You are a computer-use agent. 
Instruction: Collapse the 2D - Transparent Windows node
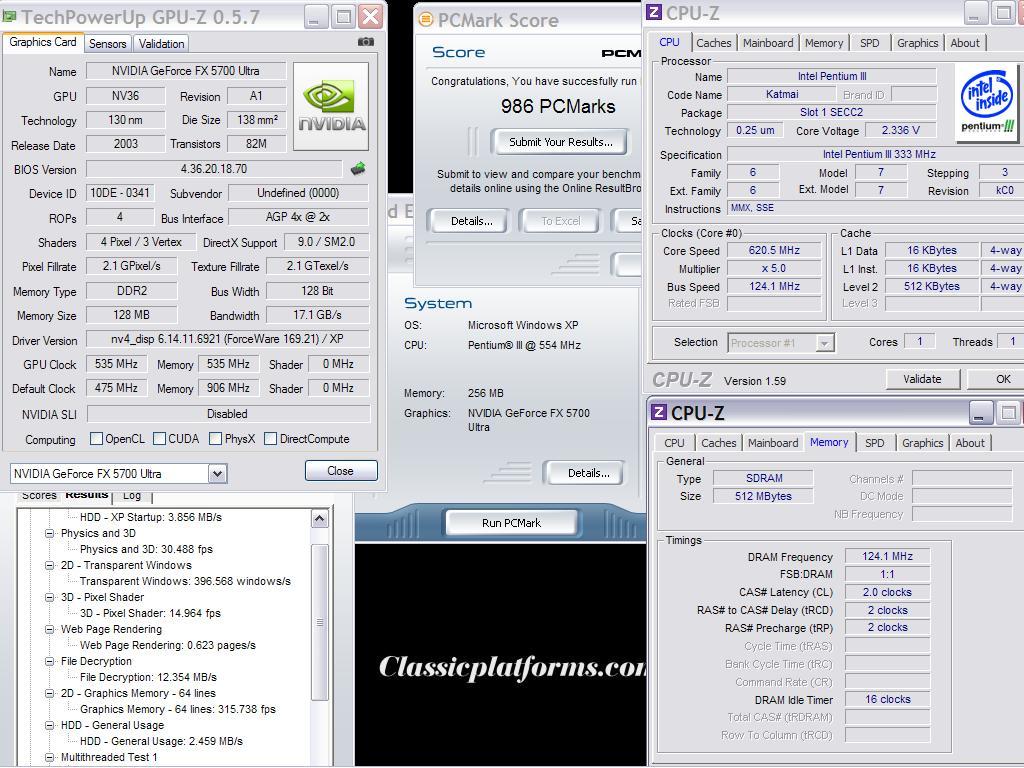(49, 565)
